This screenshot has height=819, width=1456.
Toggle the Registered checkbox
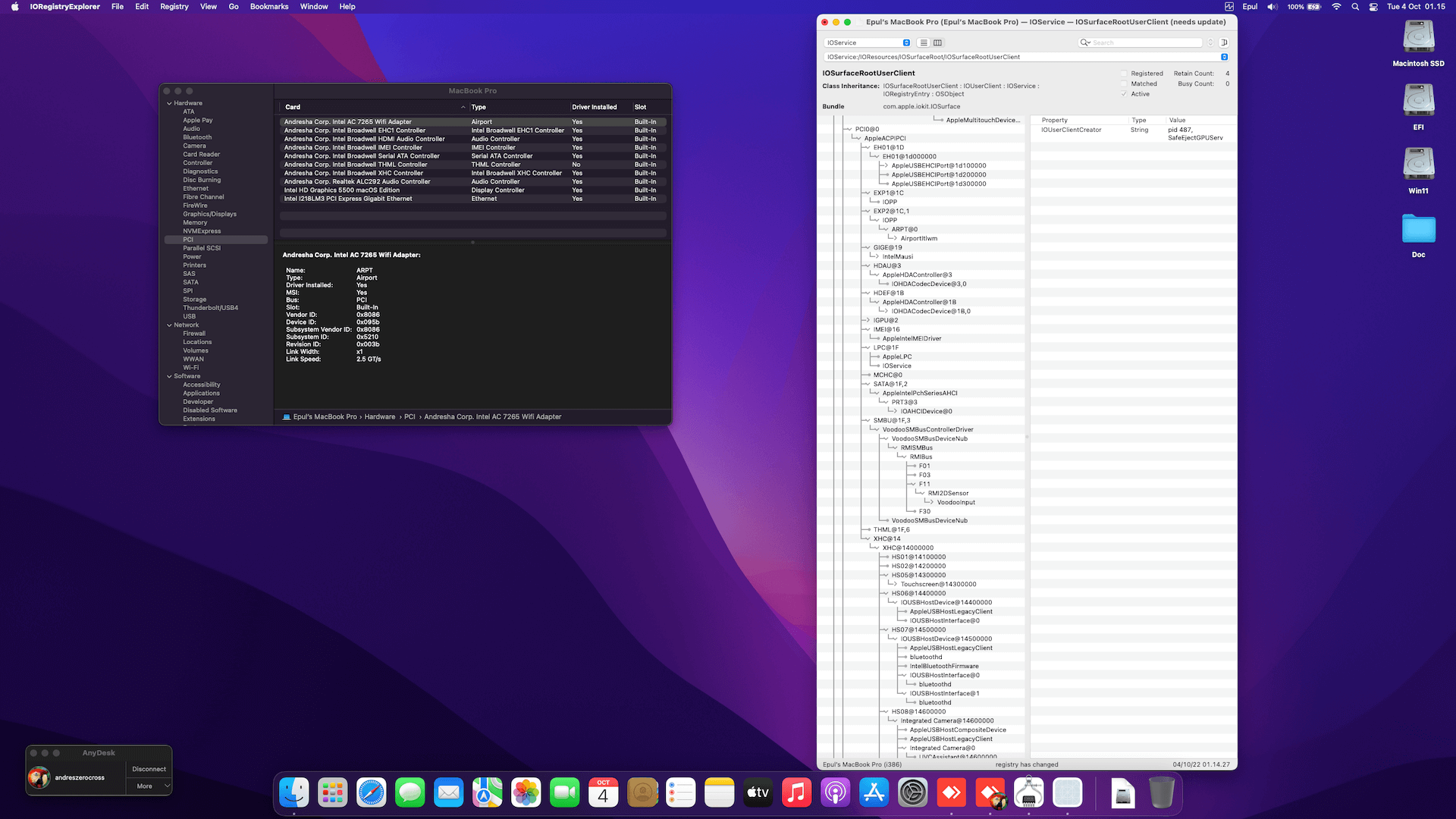point(1124,74)
